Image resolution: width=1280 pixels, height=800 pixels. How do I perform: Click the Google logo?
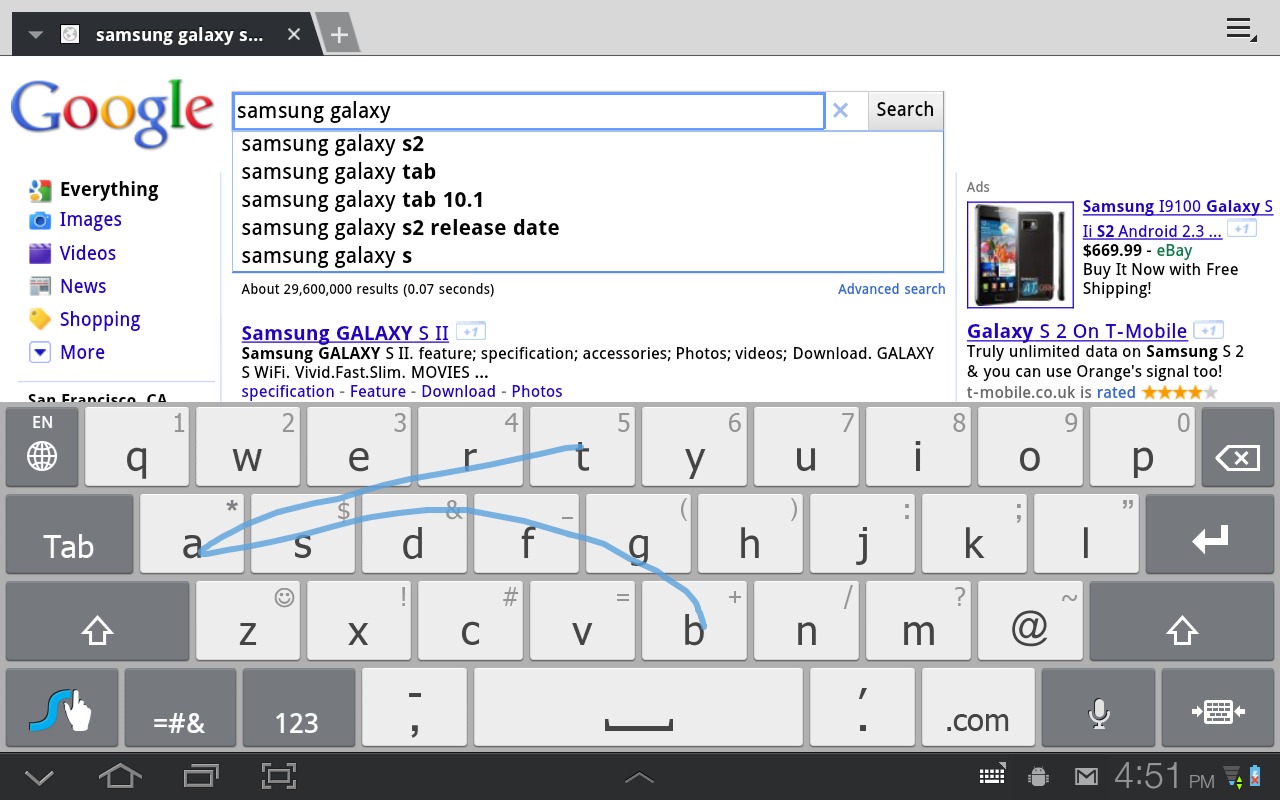pos(112,114)
